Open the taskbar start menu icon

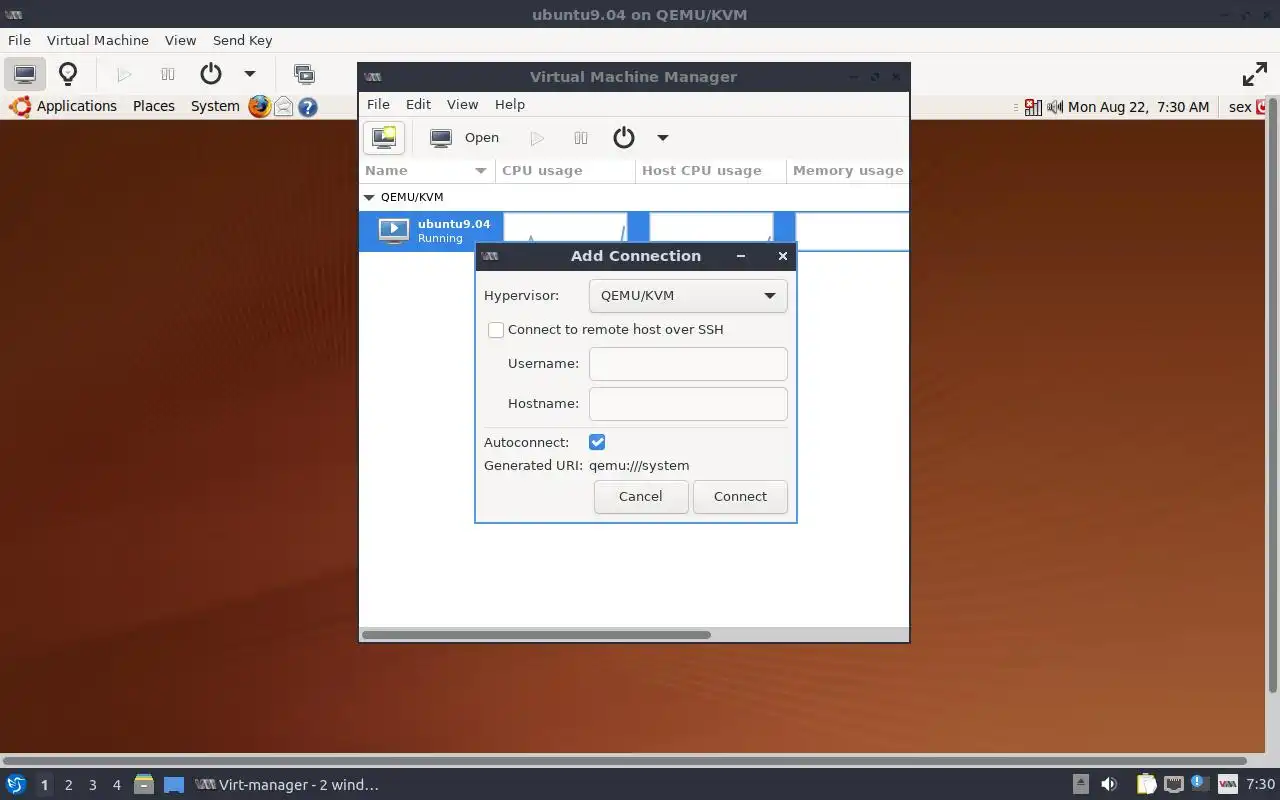[x=16, y=785]
